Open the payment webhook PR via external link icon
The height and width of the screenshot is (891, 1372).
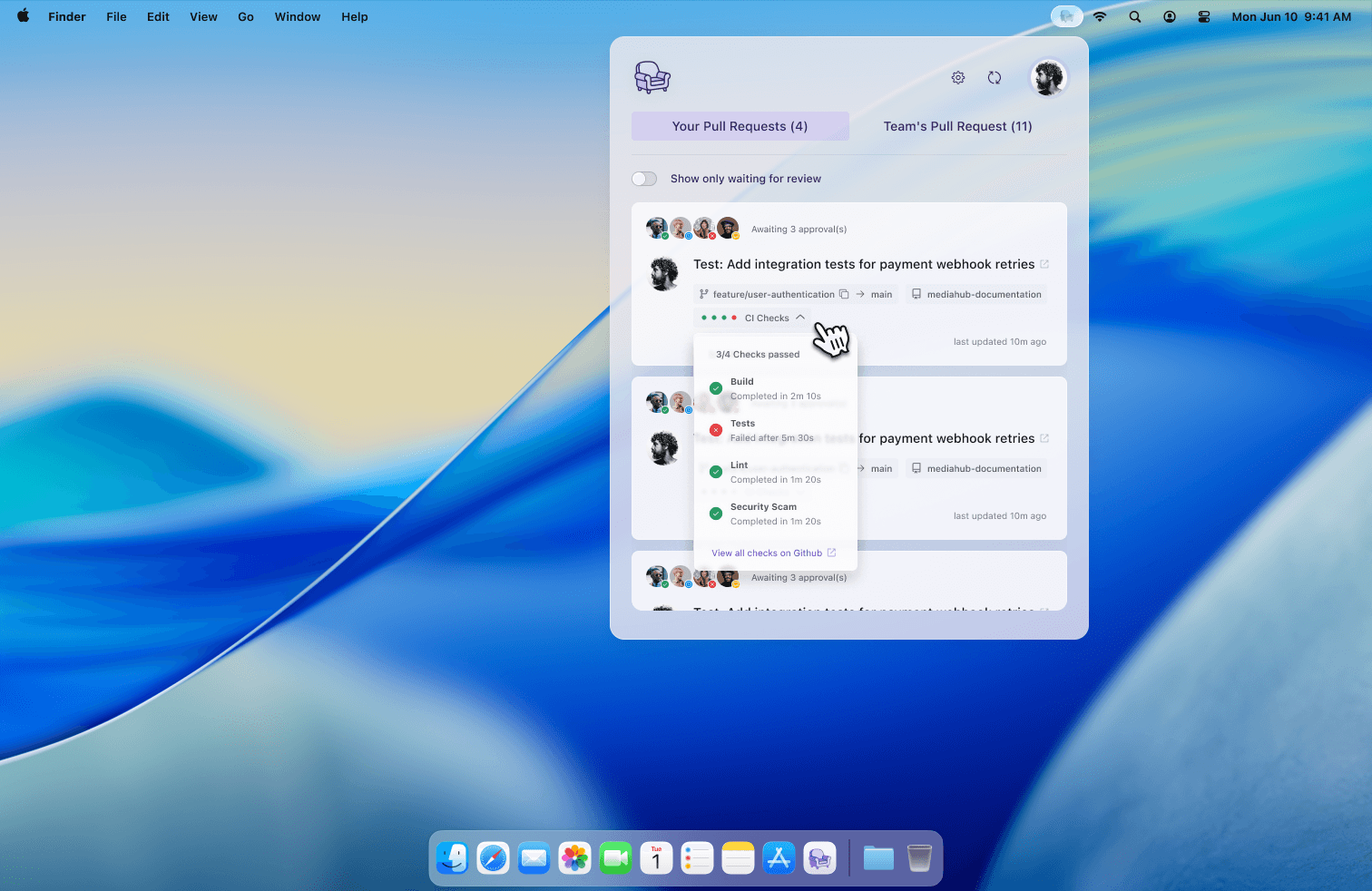coord(1045,264)
